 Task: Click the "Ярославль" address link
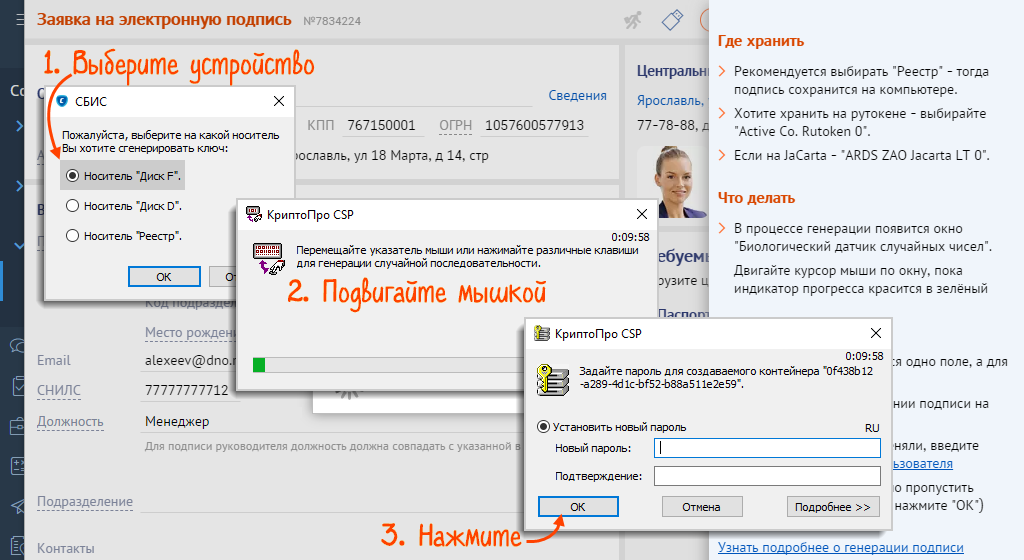(x=672, y=101)
